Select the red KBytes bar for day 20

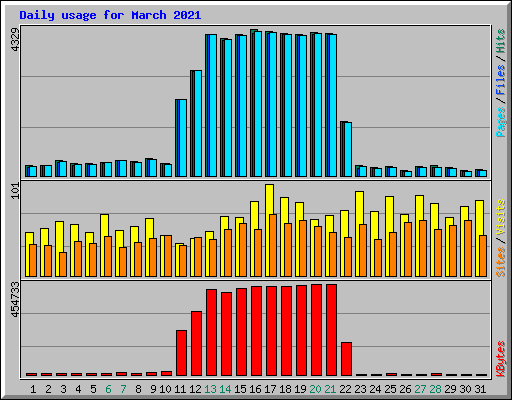pos(316,330)
